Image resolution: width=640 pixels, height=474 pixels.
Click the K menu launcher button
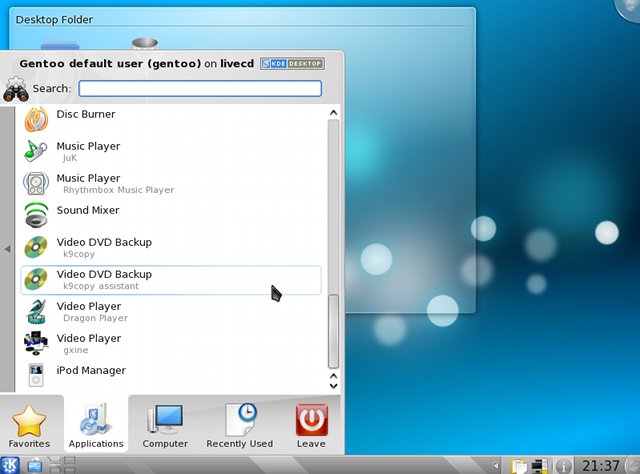[10, 465]
